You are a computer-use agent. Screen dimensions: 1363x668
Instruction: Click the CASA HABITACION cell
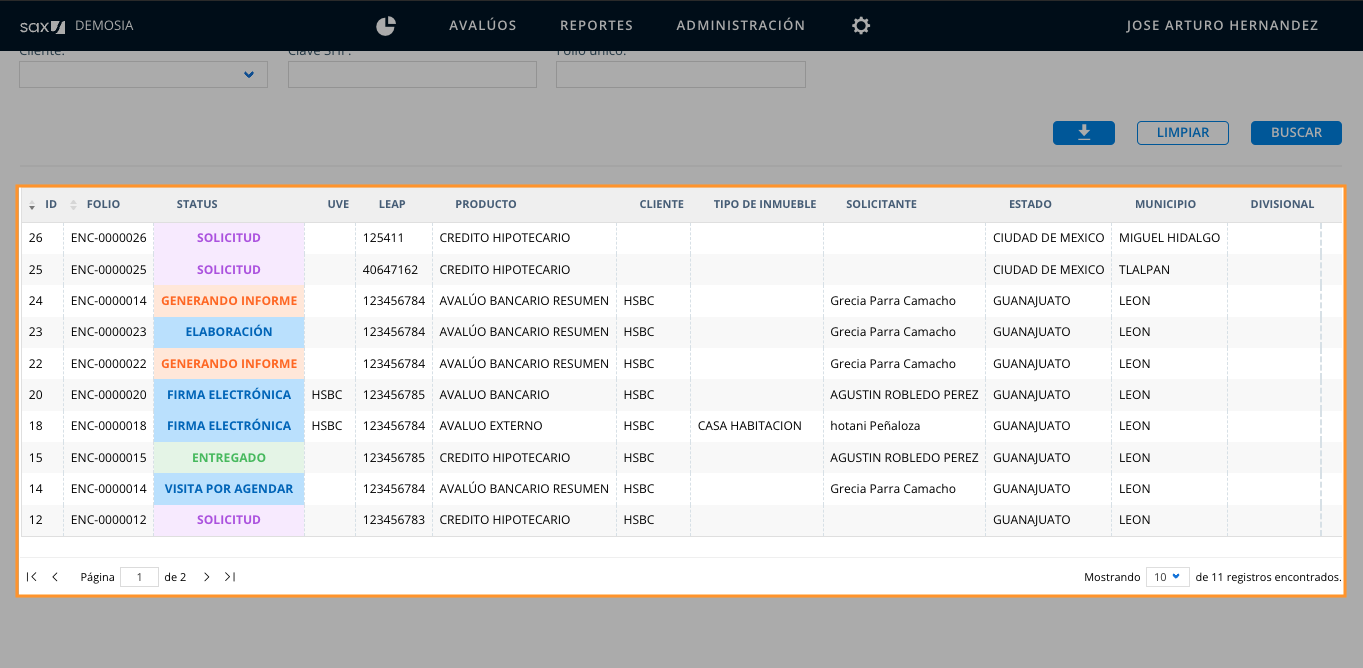click(750, 426)
